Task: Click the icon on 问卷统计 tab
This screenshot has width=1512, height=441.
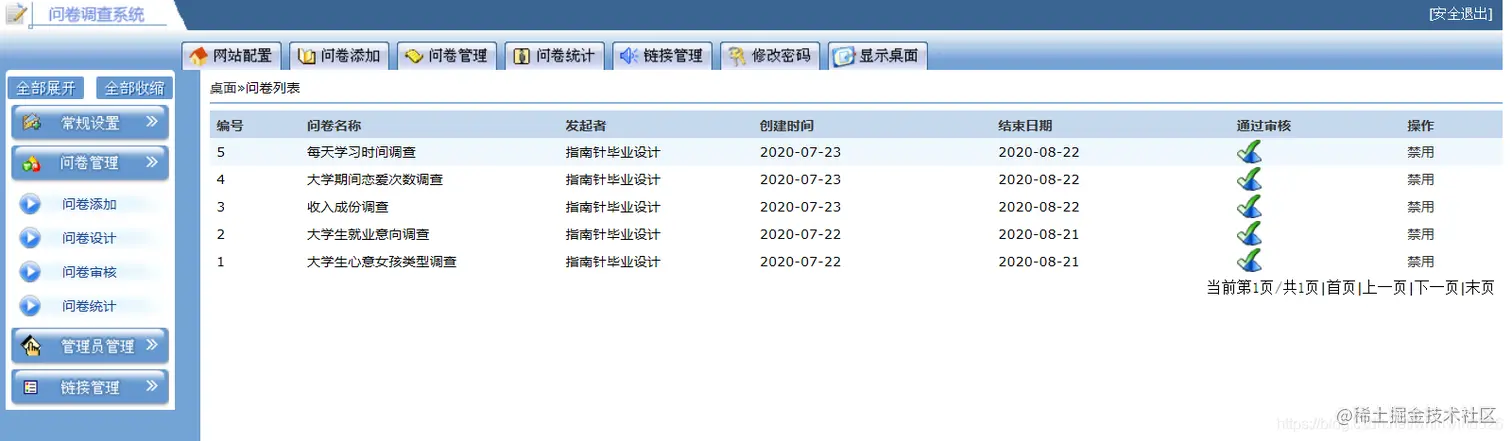Action: pyautogui.click(x=521, y=56)
